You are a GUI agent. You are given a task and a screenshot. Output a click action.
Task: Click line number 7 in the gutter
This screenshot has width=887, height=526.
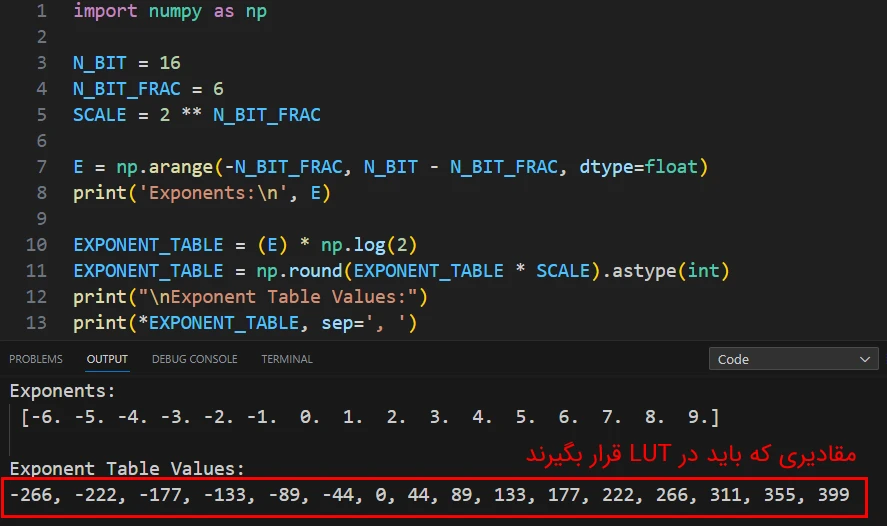pyautogui.click(x=40, y=167)
